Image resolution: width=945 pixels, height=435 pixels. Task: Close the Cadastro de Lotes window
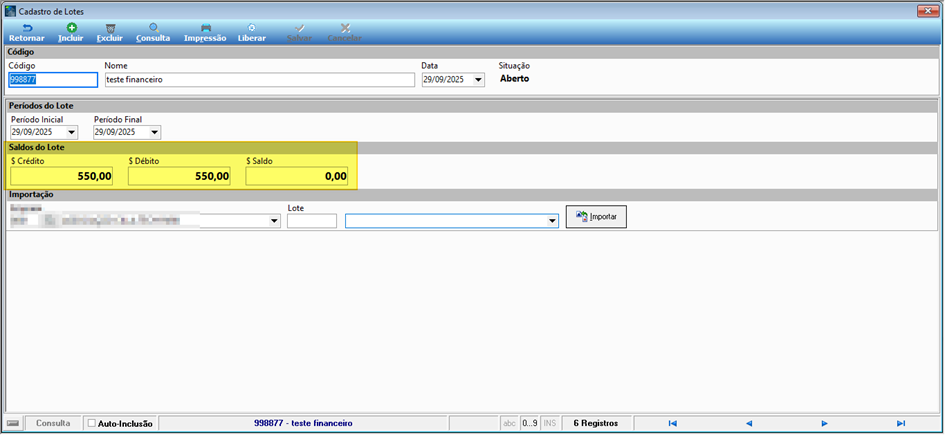926,11
